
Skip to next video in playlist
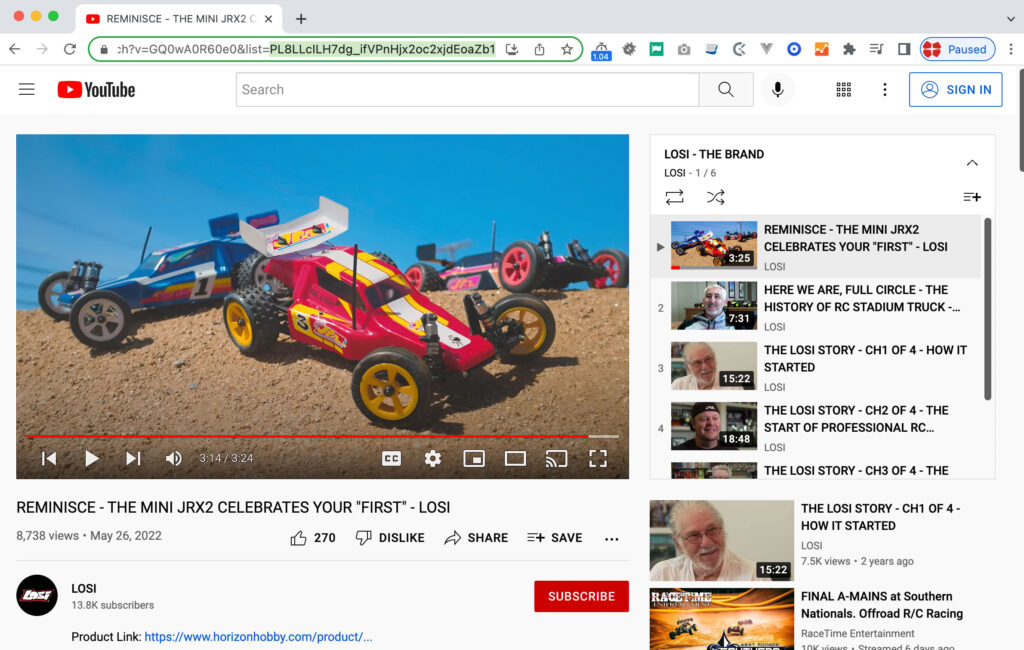click(133, 459)
